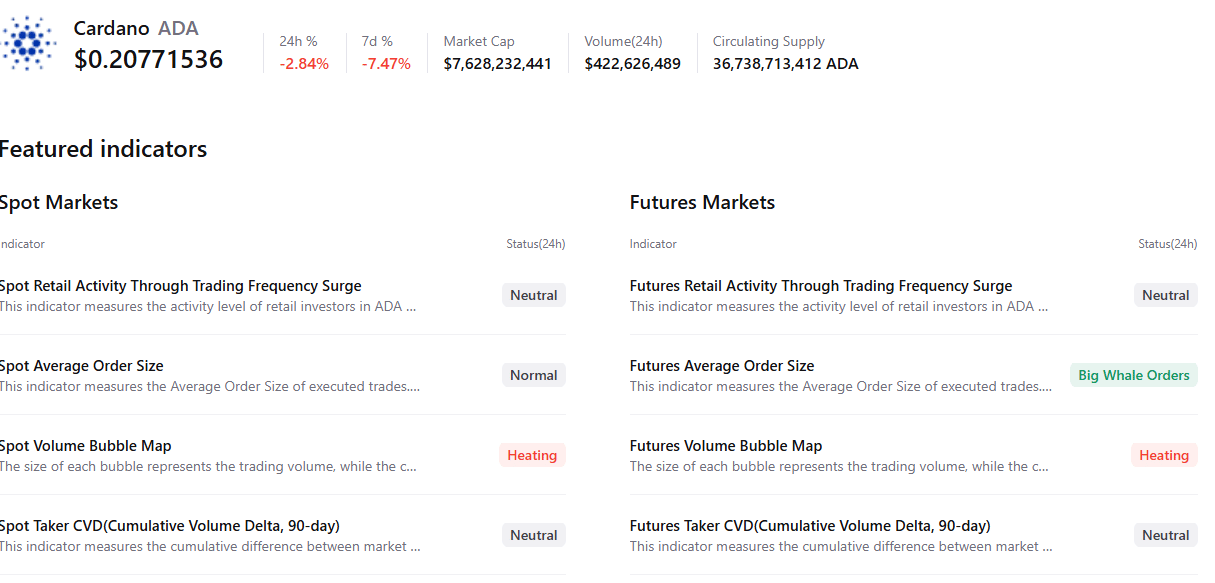
Task: Click the Cardano ADA coin name
Action: click(x=136, y=28)
